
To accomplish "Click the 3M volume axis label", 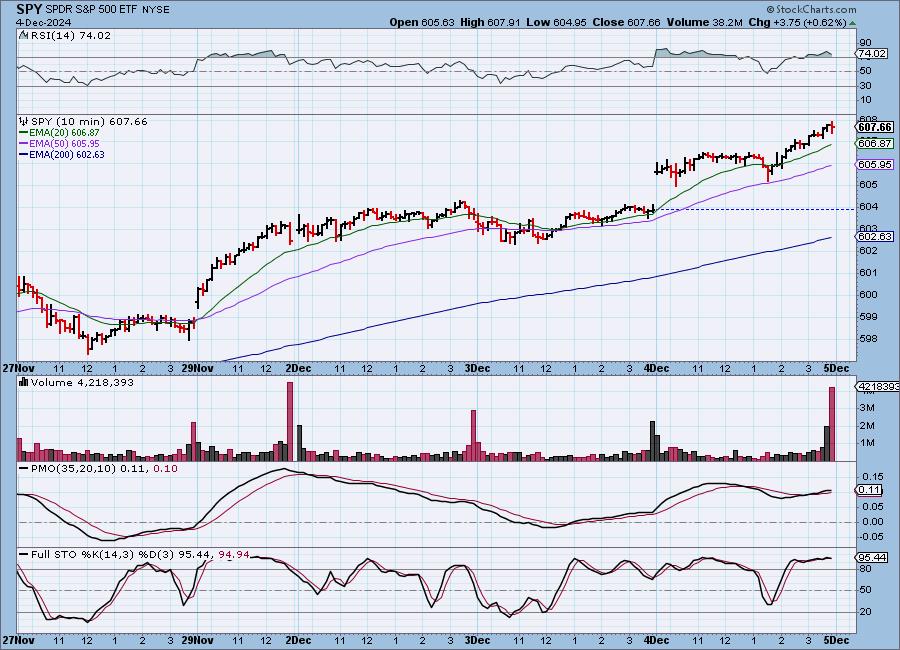I will (867, 408).
